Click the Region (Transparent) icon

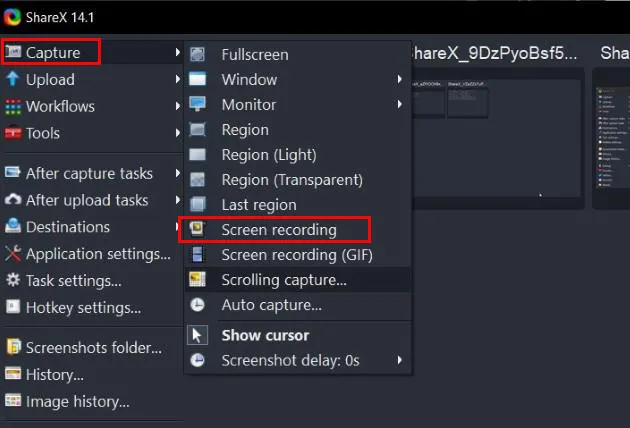197,180
